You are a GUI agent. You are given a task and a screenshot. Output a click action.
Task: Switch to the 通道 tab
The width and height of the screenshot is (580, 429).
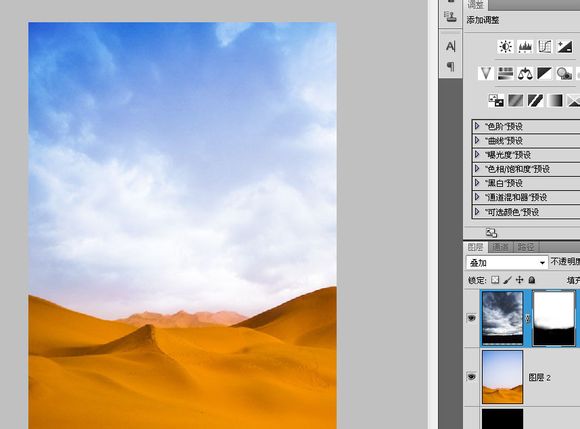click(501, 247)
